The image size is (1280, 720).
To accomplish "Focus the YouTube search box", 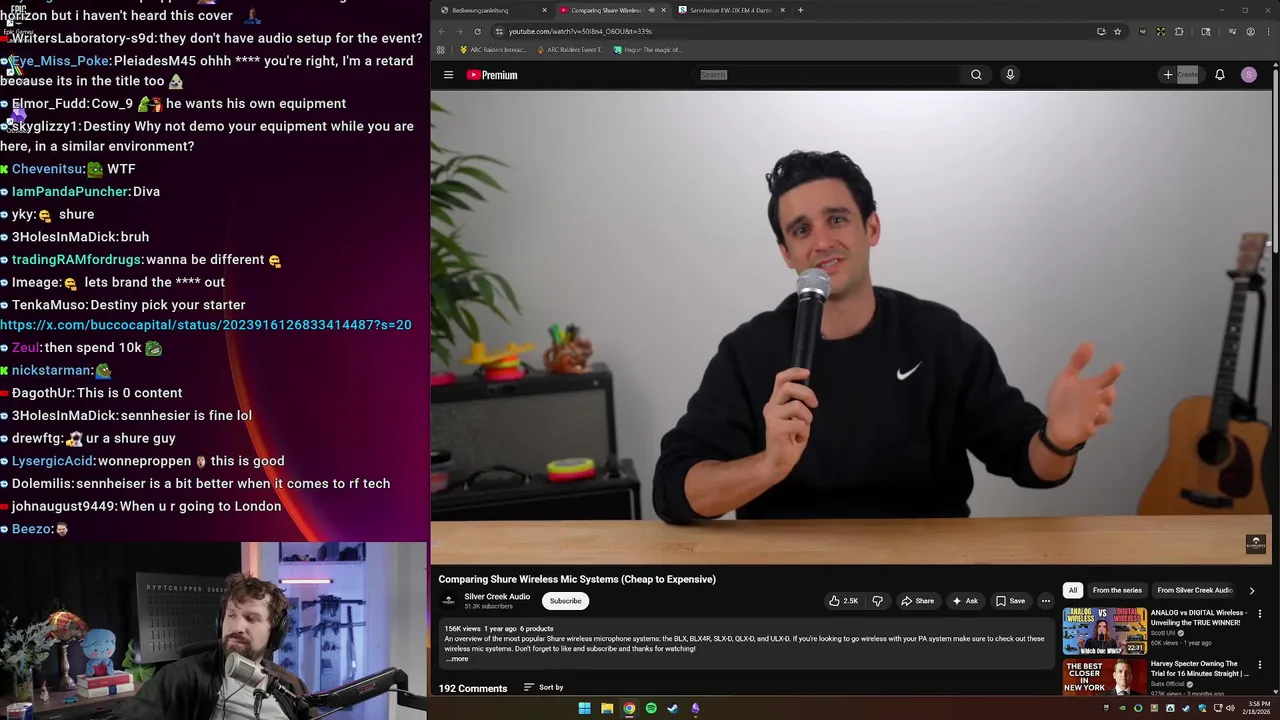I will (x=826, y=75).
